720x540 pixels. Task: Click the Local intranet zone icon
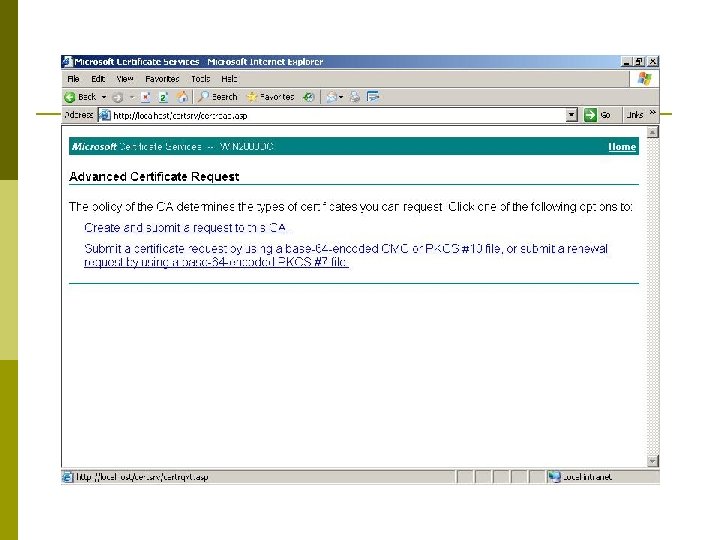coord(555,477)
